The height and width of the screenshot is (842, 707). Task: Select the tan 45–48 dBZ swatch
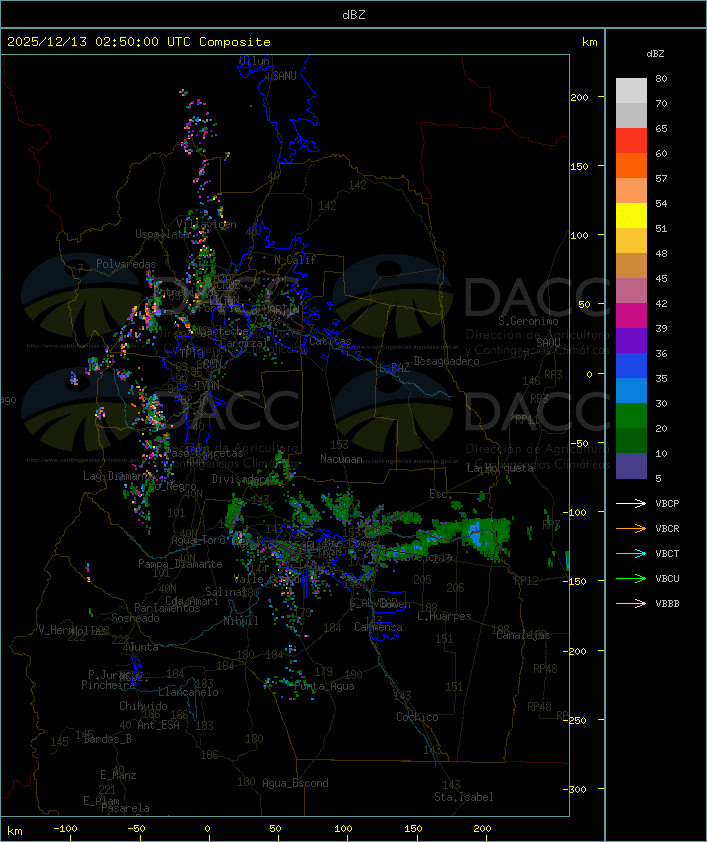pos(631,265)
